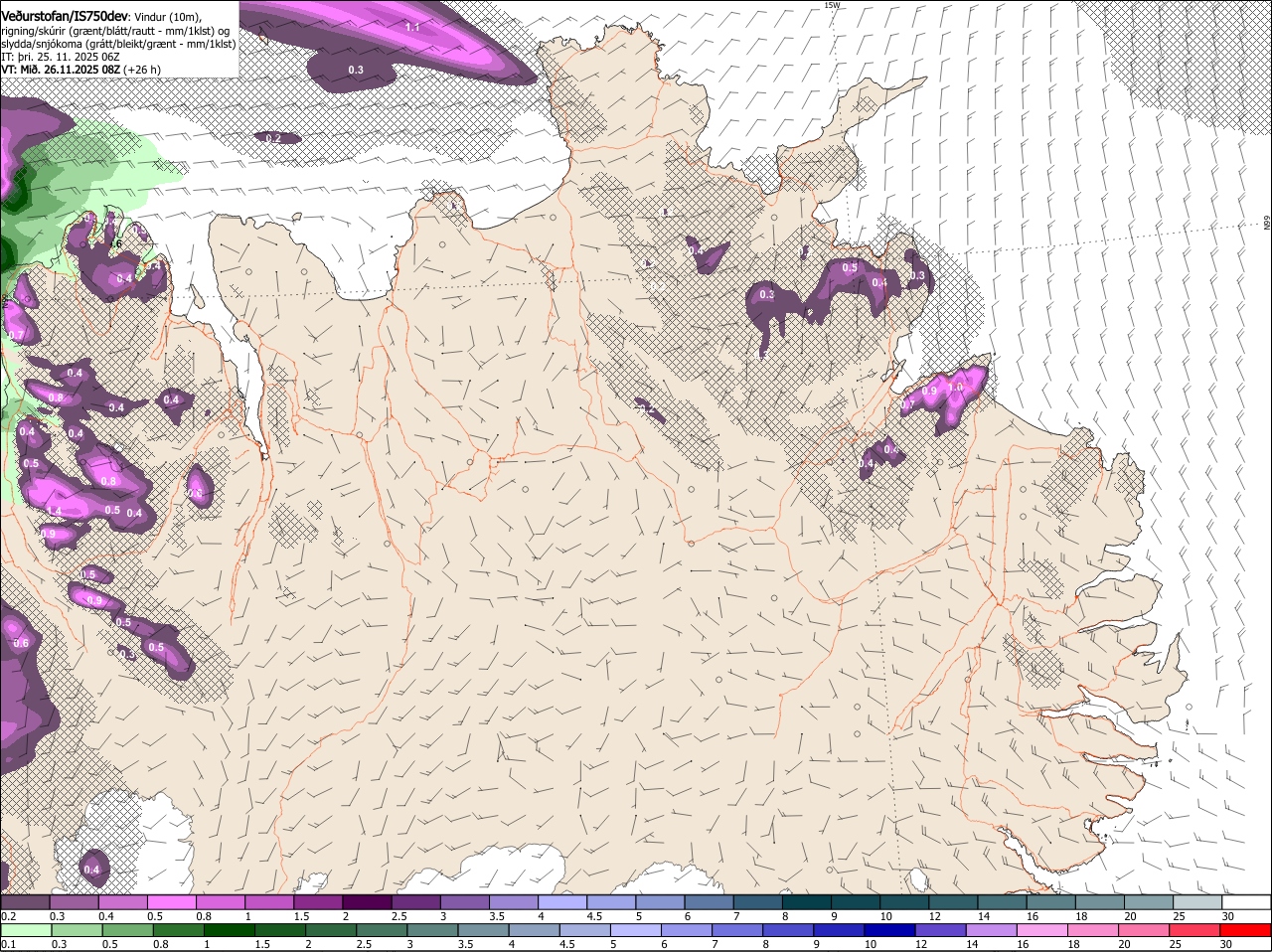Upper legend swatch between 0.2 and 0.3
Screen dimensions: 1272x952
coord(25,901)
